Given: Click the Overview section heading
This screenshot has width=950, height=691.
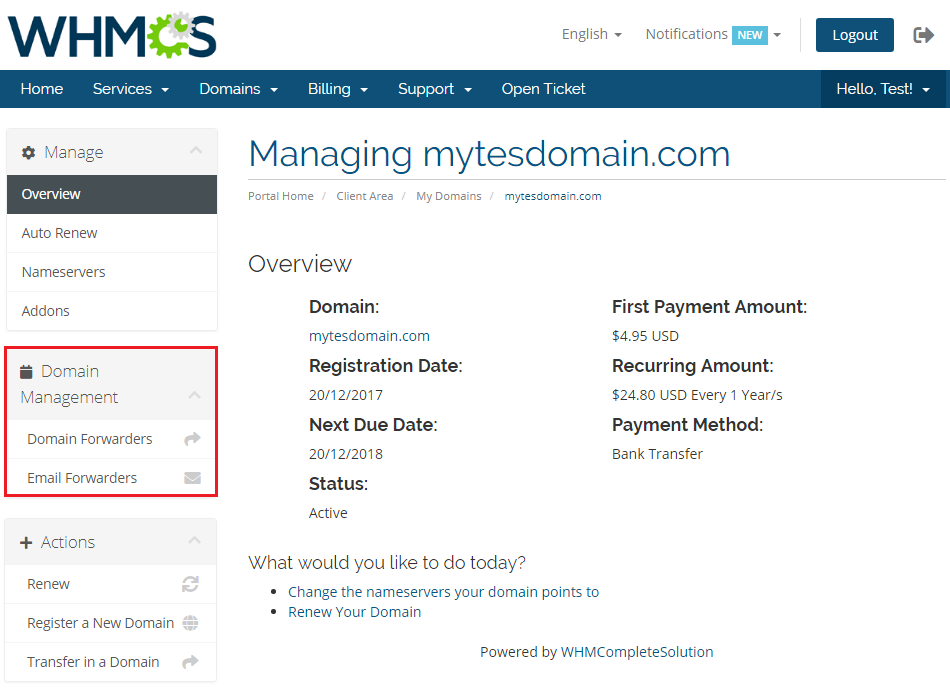Looking at the screenshot, I should [x=300, y=264].
